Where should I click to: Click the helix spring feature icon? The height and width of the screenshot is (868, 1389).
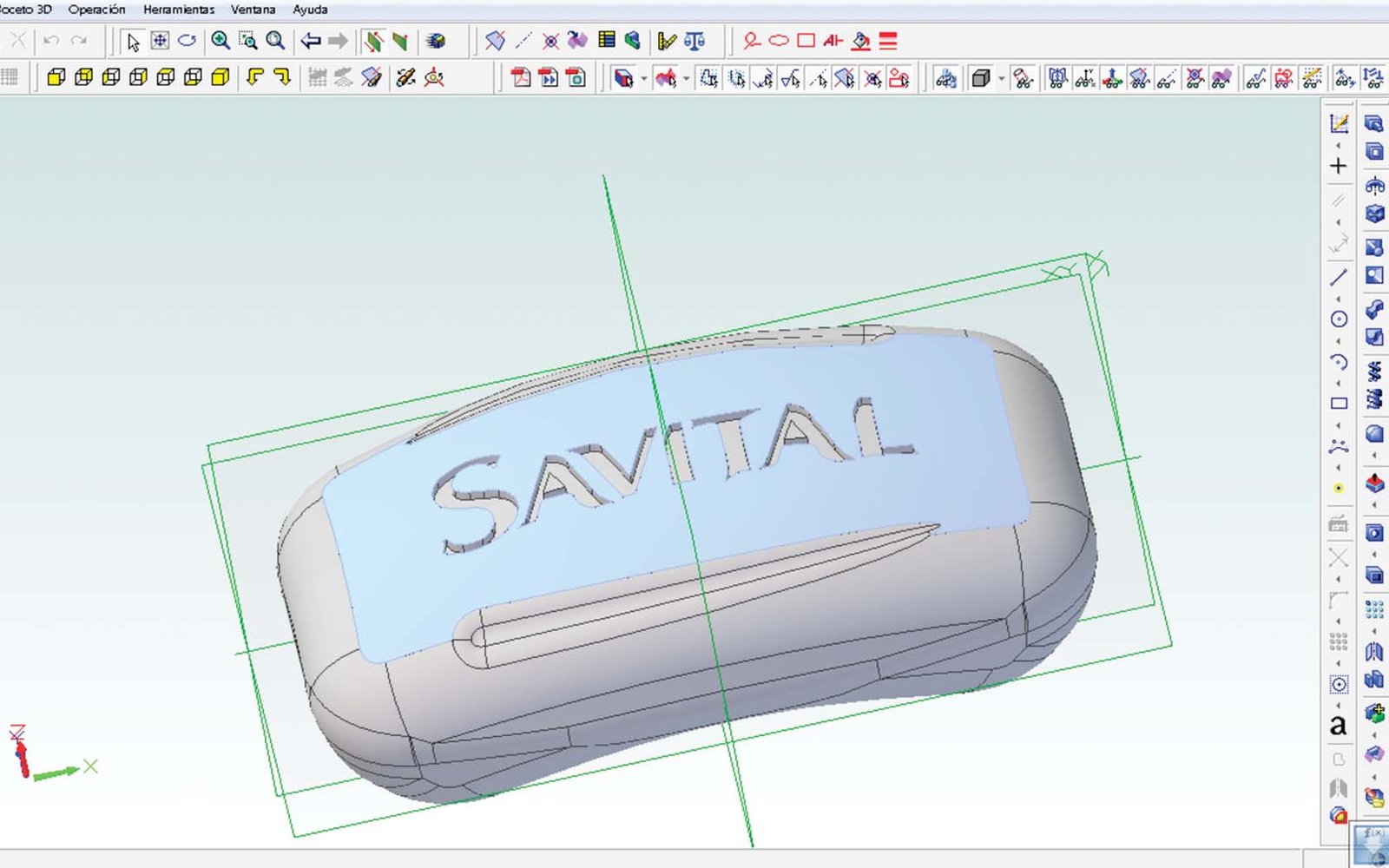[x=1374, y=371]
